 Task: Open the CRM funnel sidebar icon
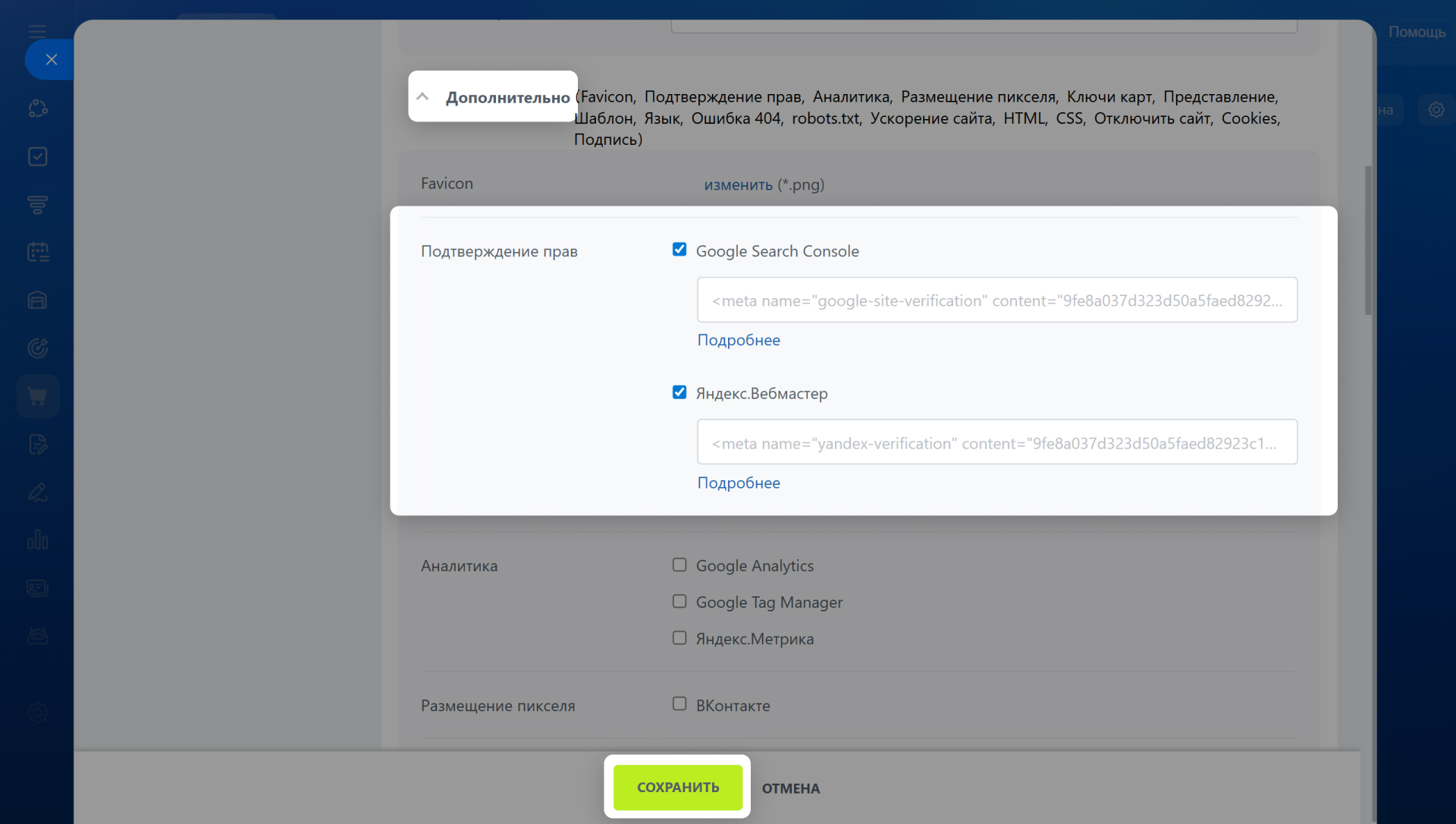coord(38,204)
